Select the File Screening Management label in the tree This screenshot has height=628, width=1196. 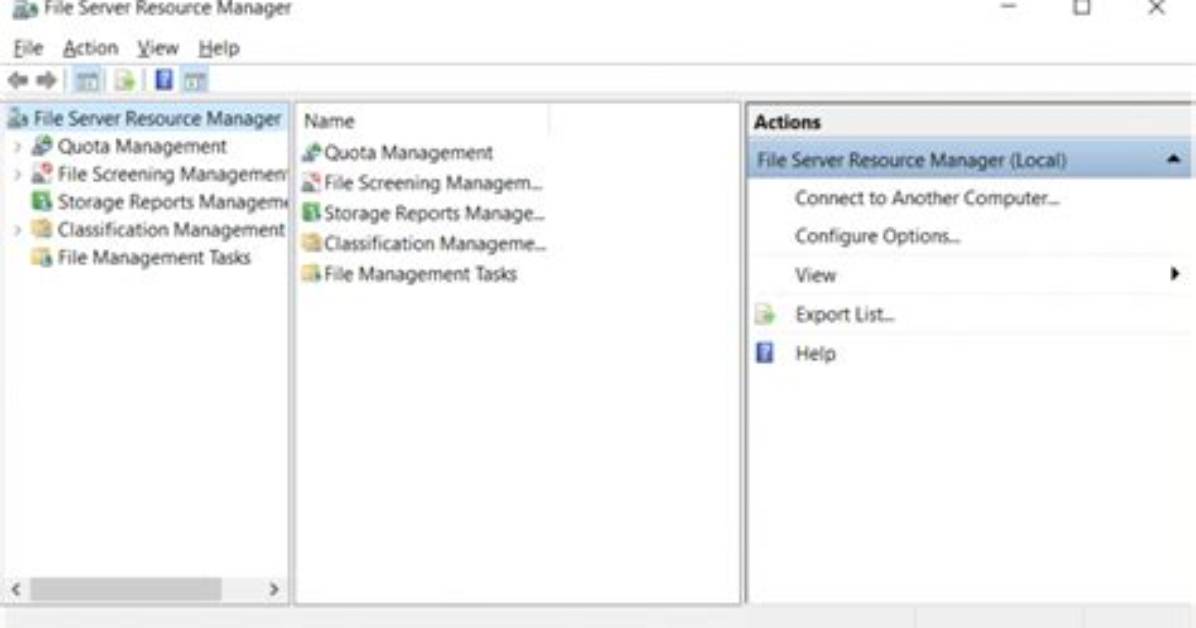[x=172, y=174]
